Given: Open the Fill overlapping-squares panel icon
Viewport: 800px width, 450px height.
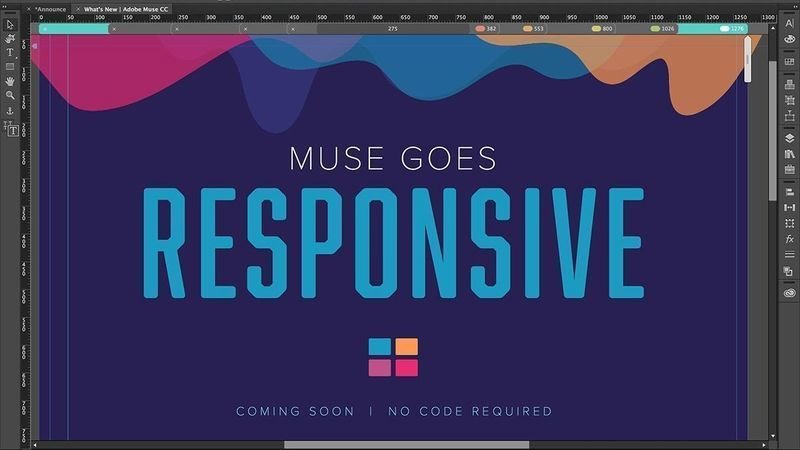Looking at the screenshot, I should pos(789,271).
